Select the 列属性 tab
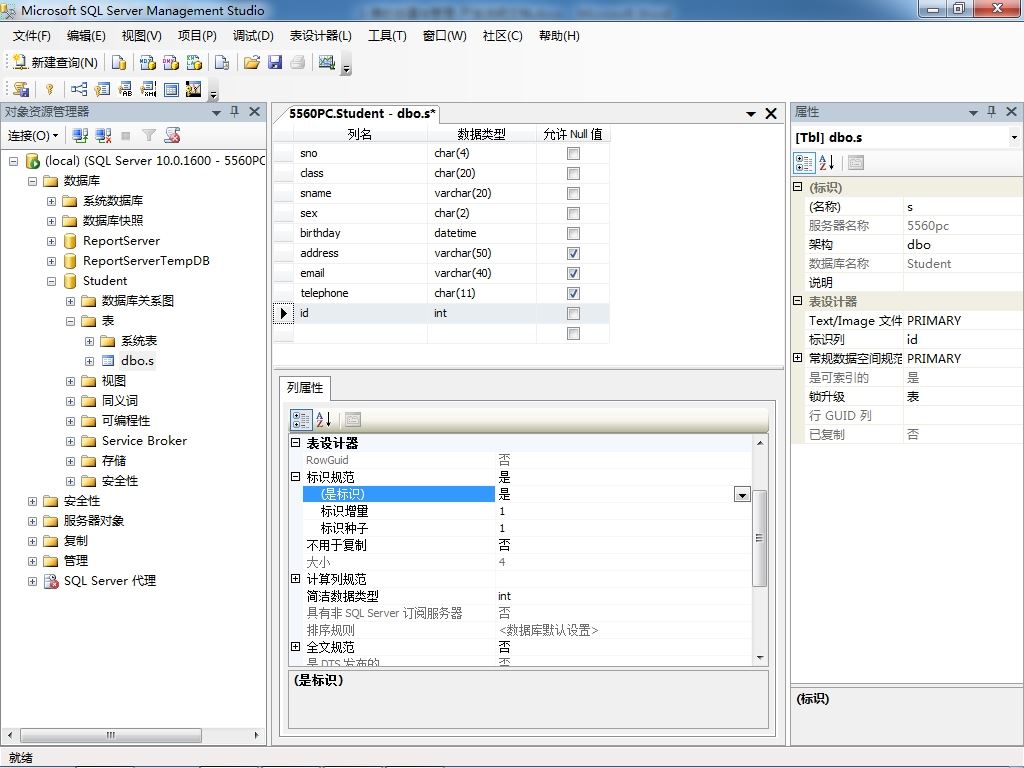 tap(305, 388)
